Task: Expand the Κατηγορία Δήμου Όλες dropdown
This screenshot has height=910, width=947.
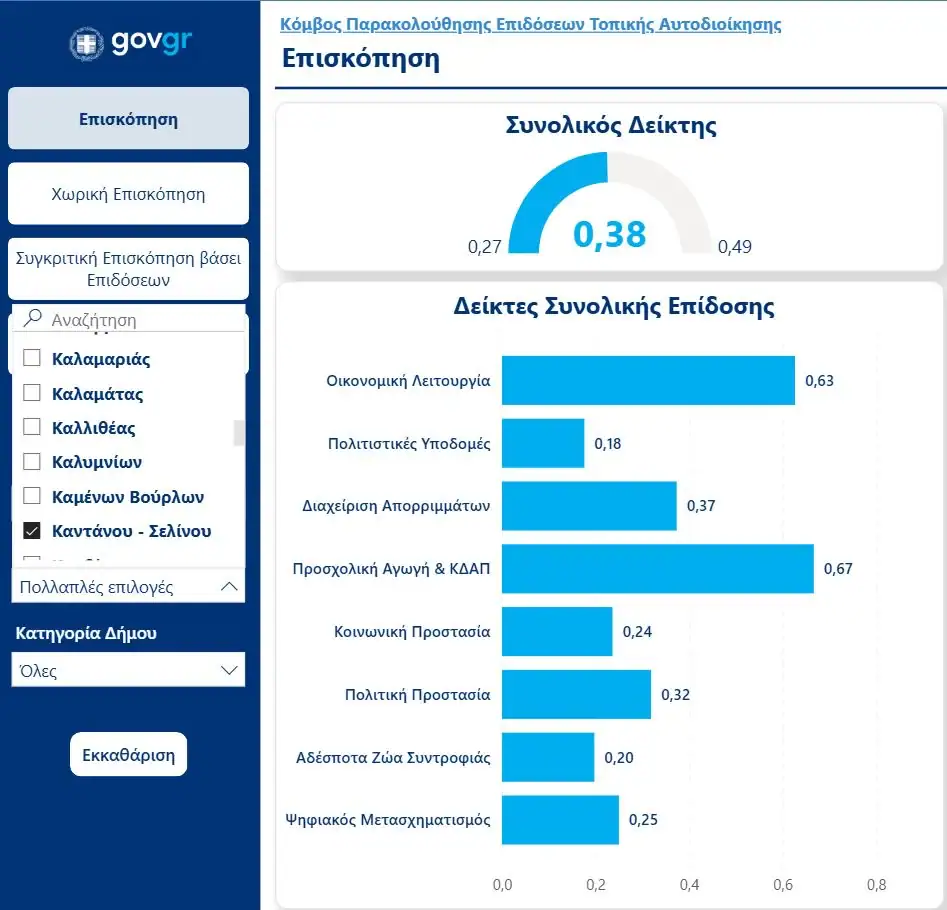Action: pos(229,670)
